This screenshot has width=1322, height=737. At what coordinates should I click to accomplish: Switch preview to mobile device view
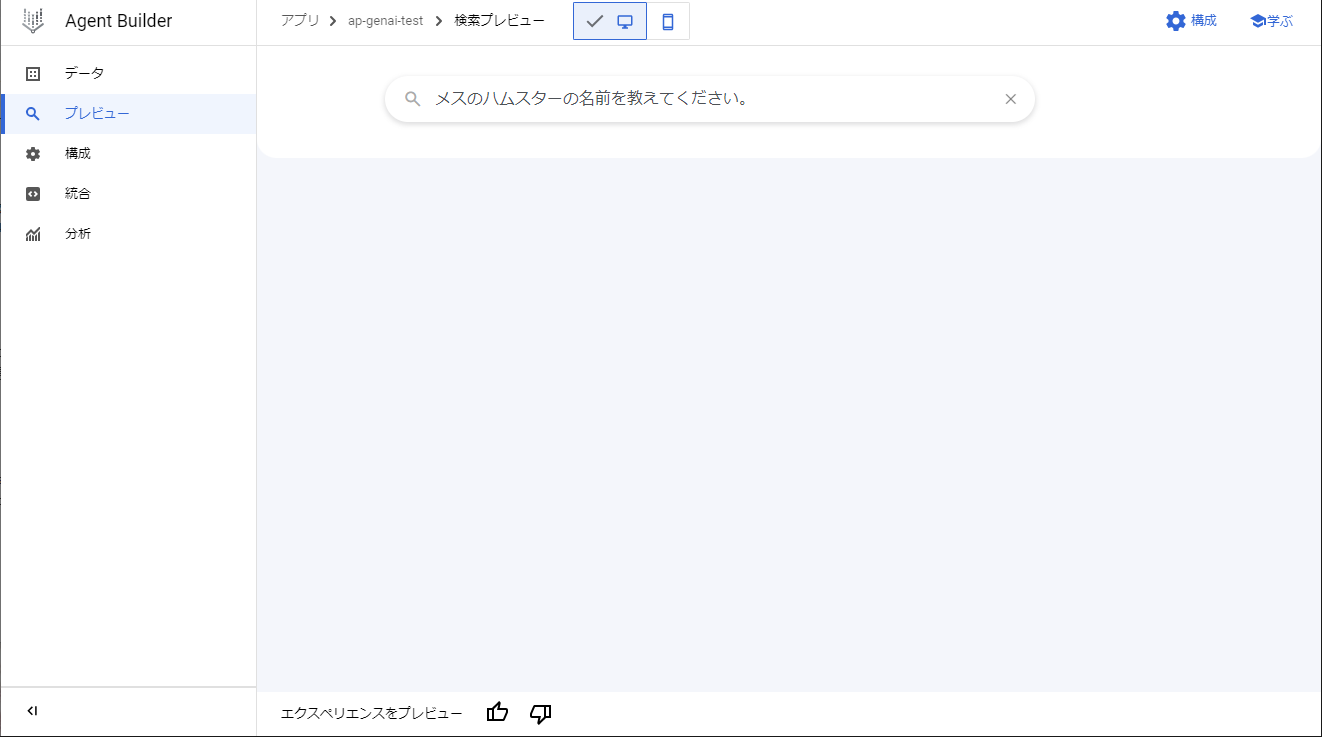[668, 20]
